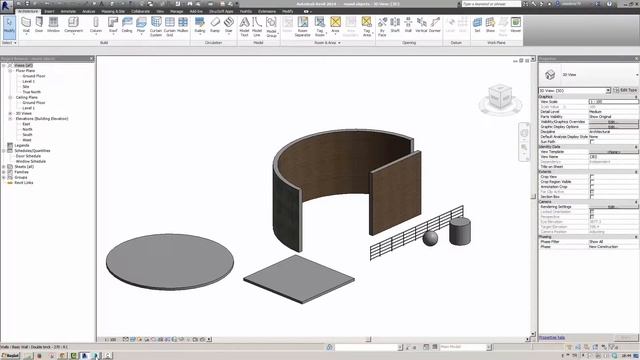Viewport: 640px width, 360px height.
Task: Toggle the Crop View checkbox
Action: [x=592, y=177]
